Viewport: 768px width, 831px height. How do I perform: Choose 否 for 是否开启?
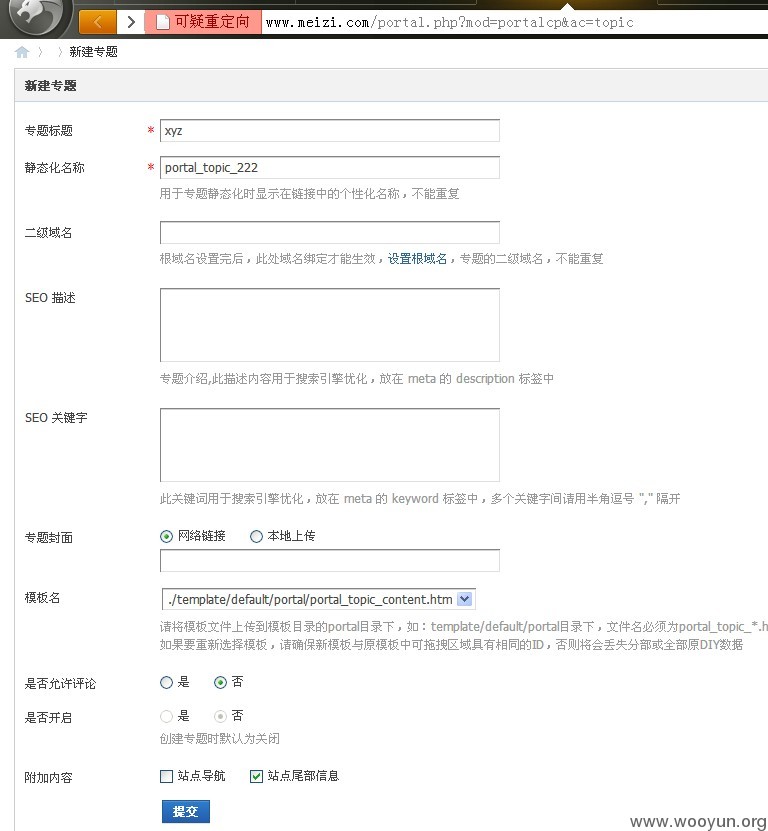[220, 717]
